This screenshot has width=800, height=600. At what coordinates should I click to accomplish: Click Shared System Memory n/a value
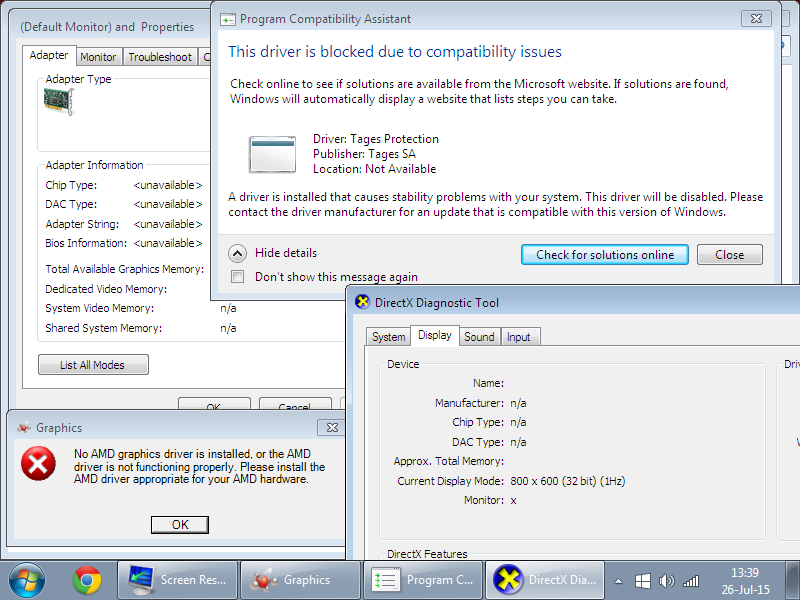228,328
